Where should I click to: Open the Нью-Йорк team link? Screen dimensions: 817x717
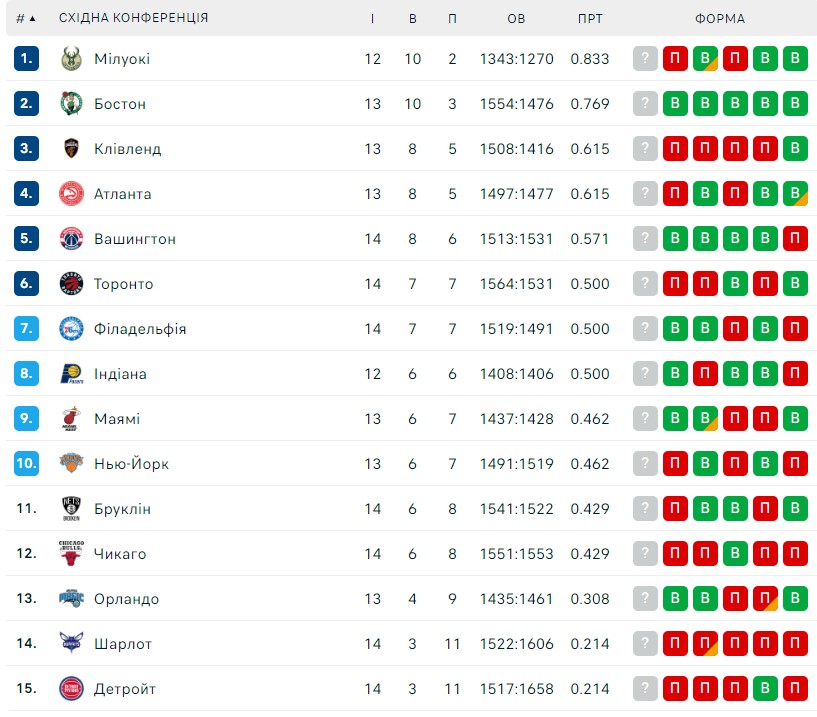(x=131, y=464)
